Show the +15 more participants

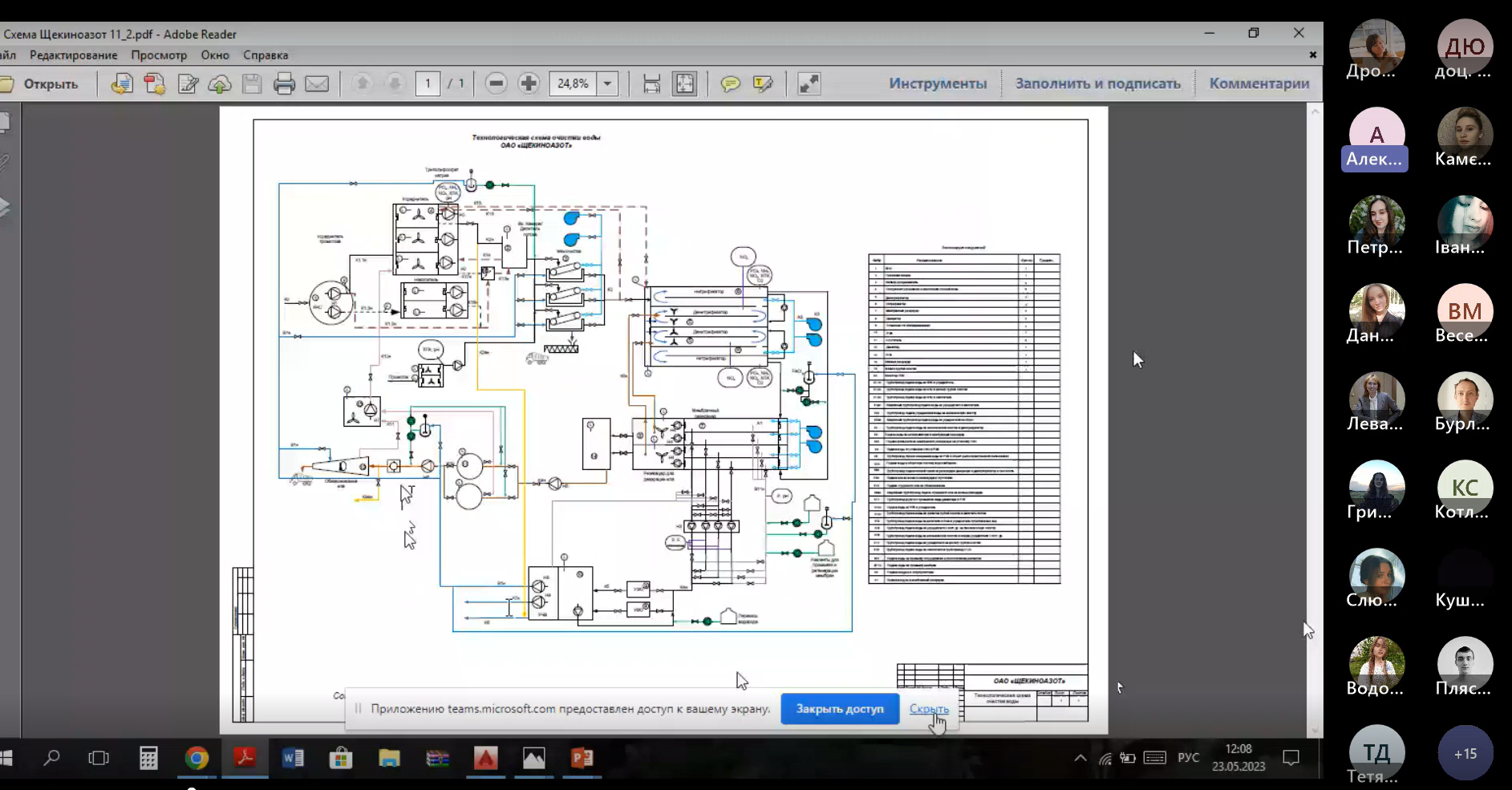click(x=1465, y=753)
